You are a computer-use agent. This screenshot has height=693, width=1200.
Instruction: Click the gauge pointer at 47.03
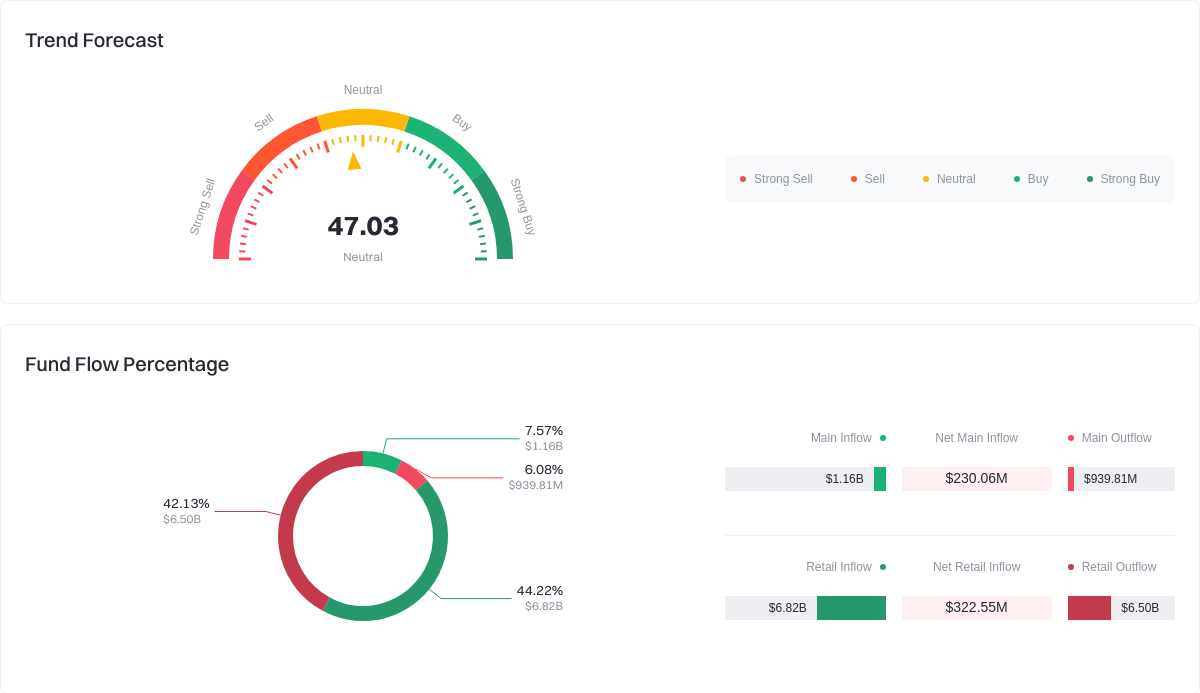tap(355, 163)
